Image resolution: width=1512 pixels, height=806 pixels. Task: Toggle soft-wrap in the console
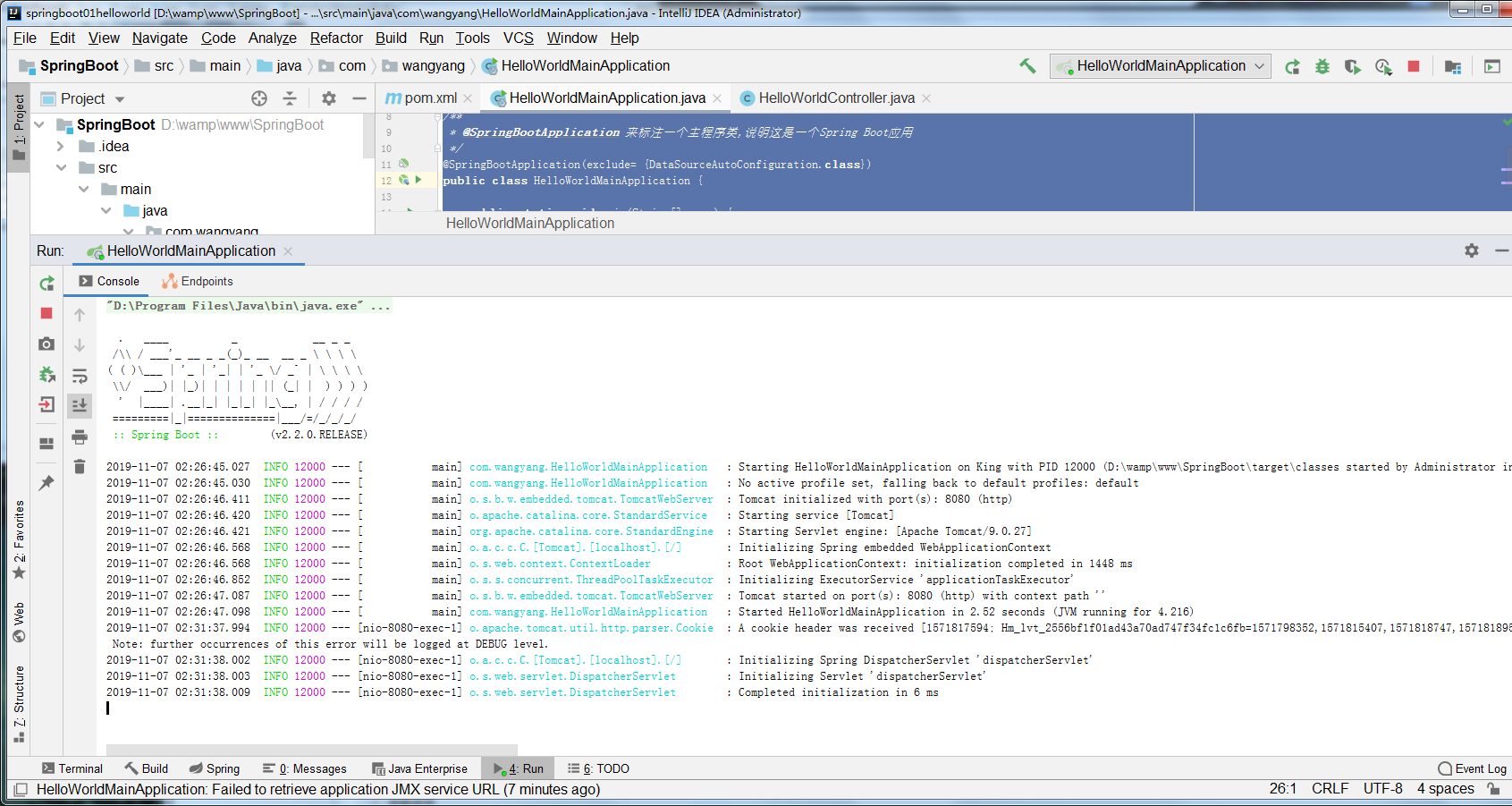pyautogui.click(x=80, y=376)
